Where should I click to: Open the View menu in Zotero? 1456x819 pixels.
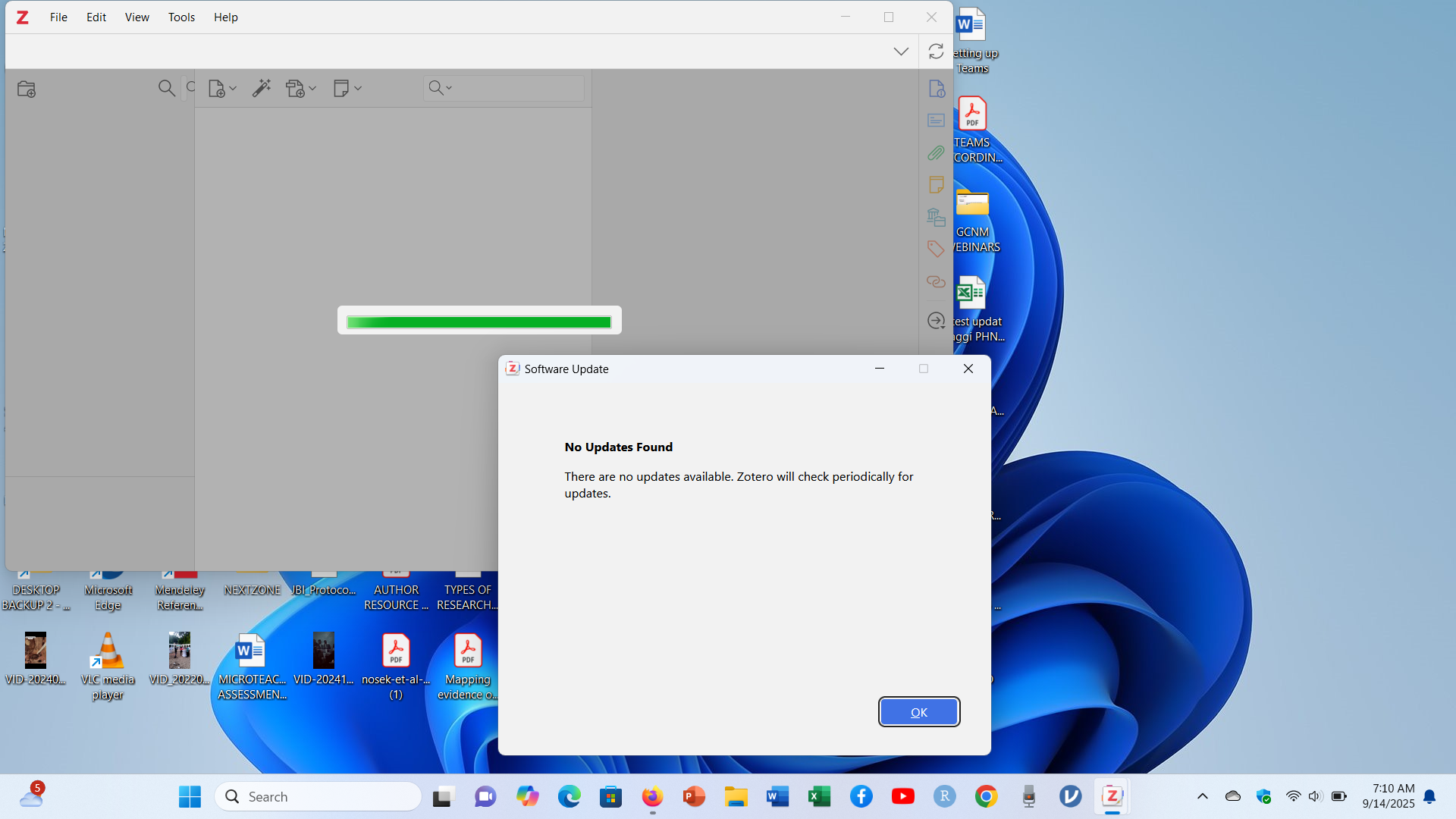point(137,17)
